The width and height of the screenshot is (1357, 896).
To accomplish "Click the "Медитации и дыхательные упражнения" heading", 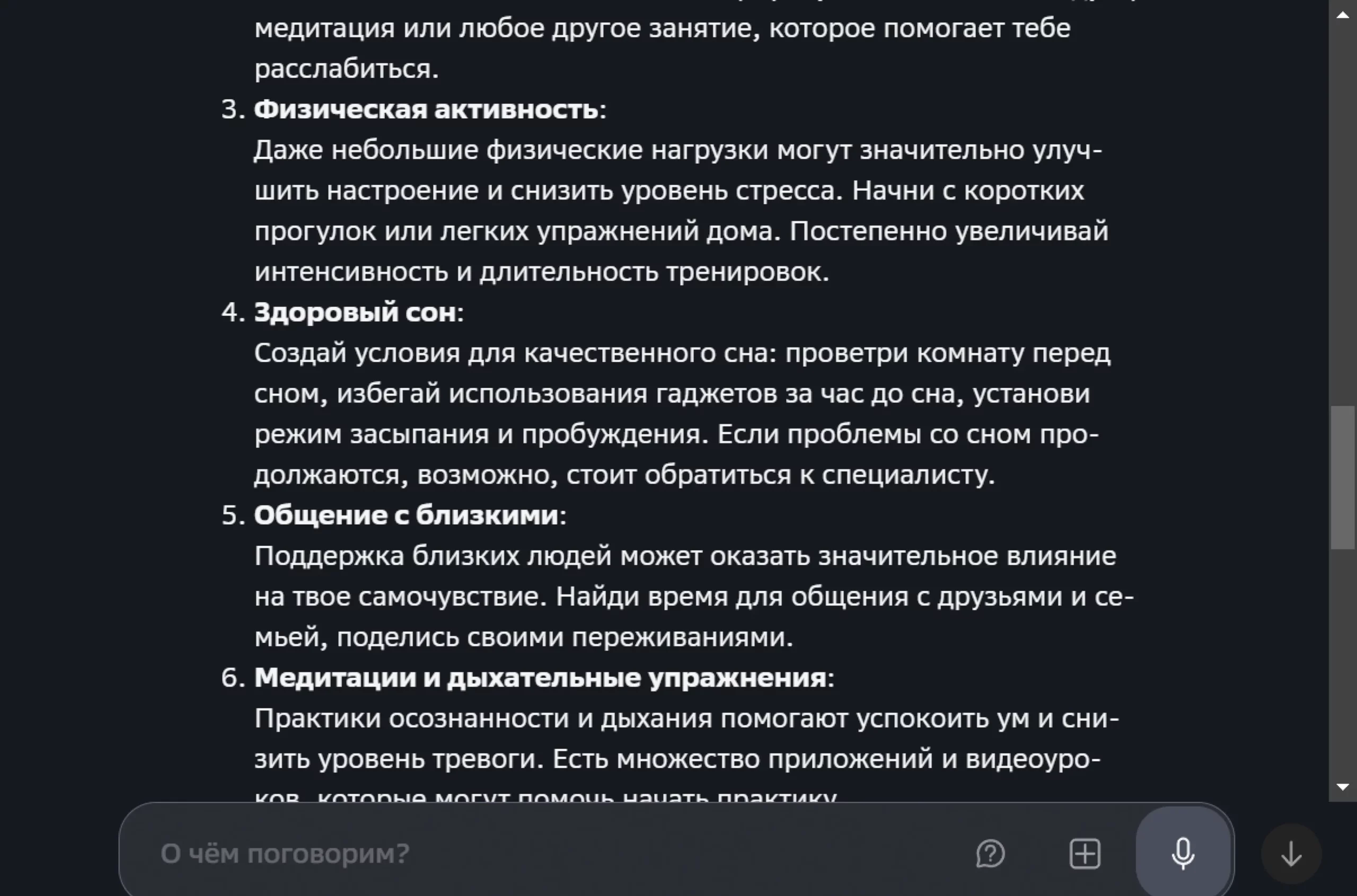I will [540, 678].
